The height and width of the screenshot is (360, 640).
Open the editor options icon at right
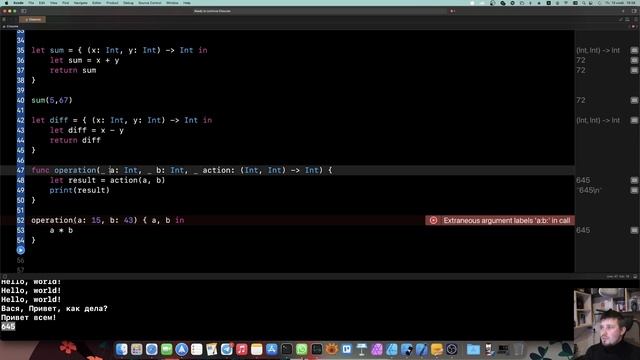627,19
